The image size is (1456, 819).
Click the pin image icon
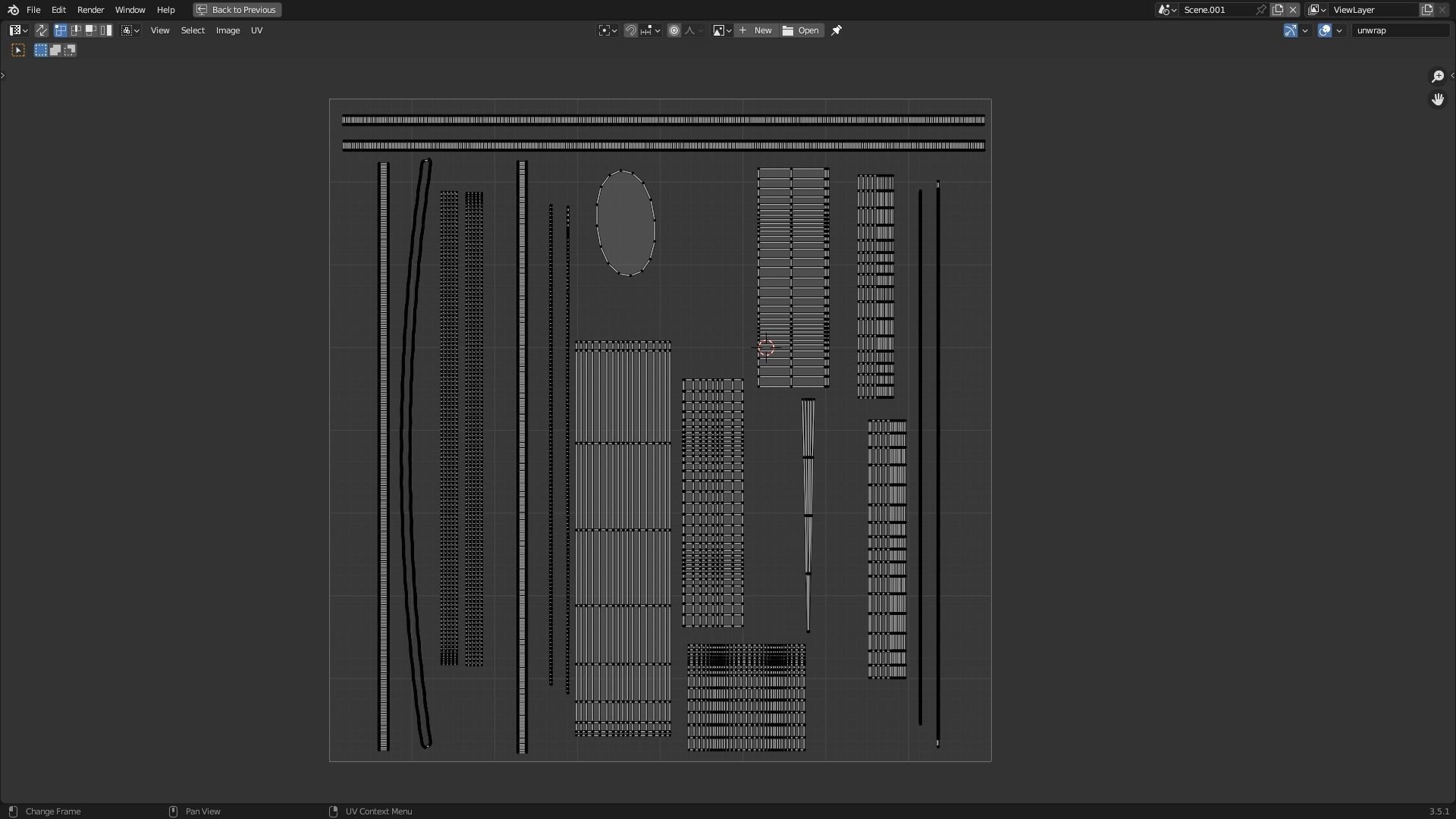[x=836, y=30]
